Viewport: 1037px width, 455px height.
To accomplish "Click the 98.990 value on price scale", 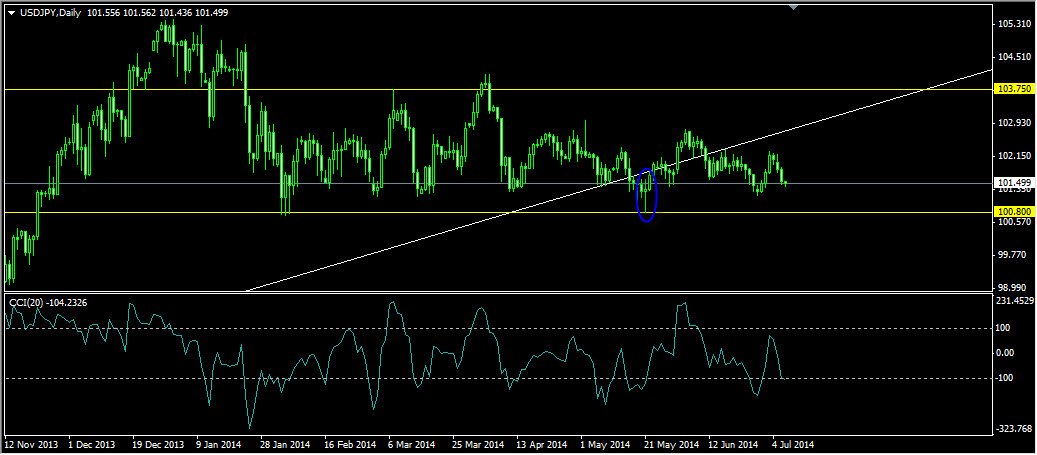I will (1014, 288).
